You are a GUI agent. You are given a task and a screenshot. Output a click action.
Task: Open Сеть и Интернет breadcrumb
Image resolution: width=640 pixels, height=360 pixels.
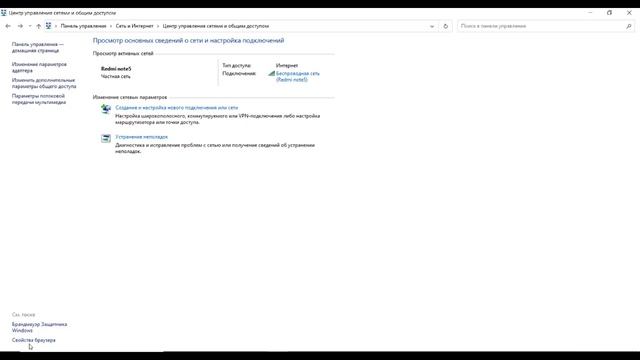click(x=134, y=26)
